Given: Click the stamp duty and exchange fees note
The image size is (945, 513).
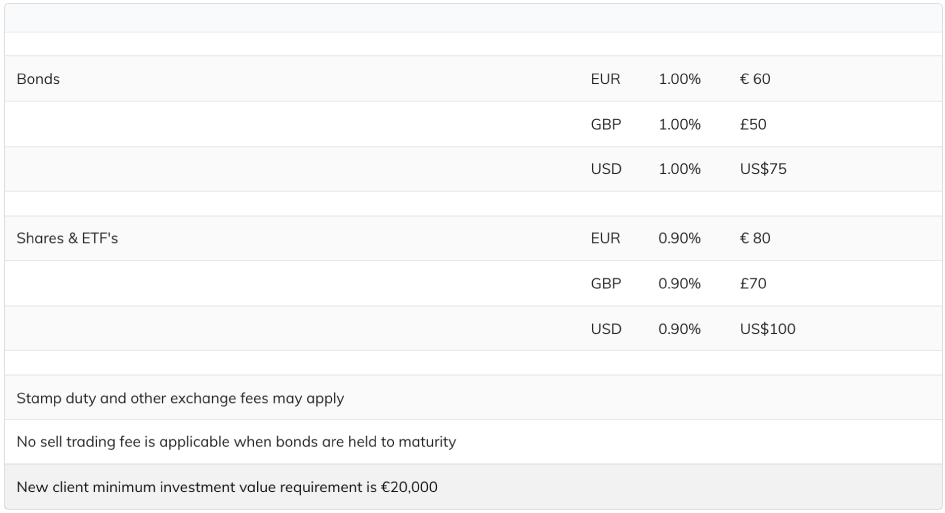Looking at the screenshot, I should 180,398.
